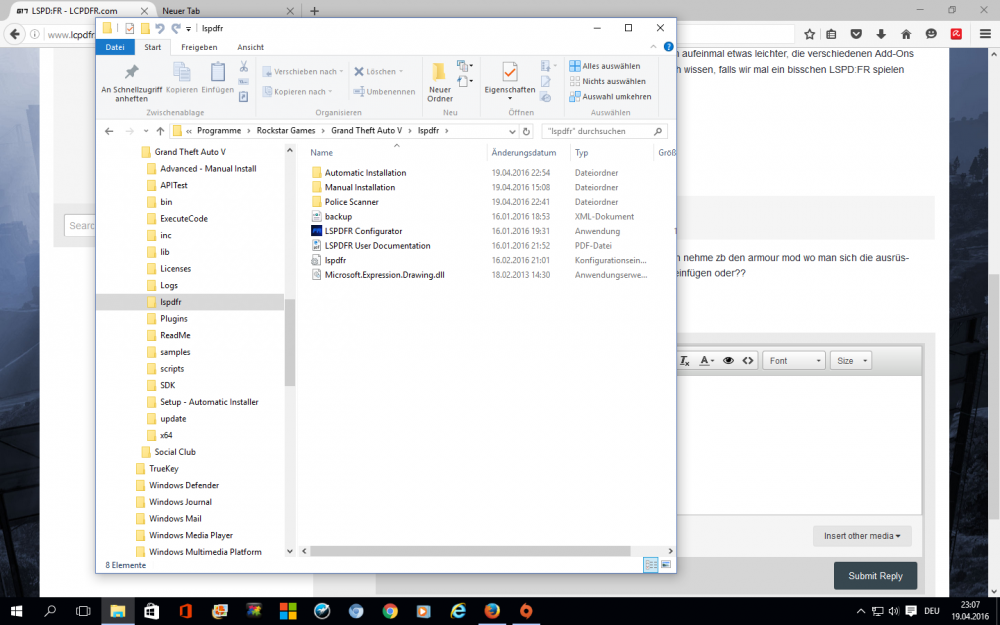Click the remove formatting icon in the editor
The width and height of the screenshot is (1000, 625).
(x=684, y=361)
